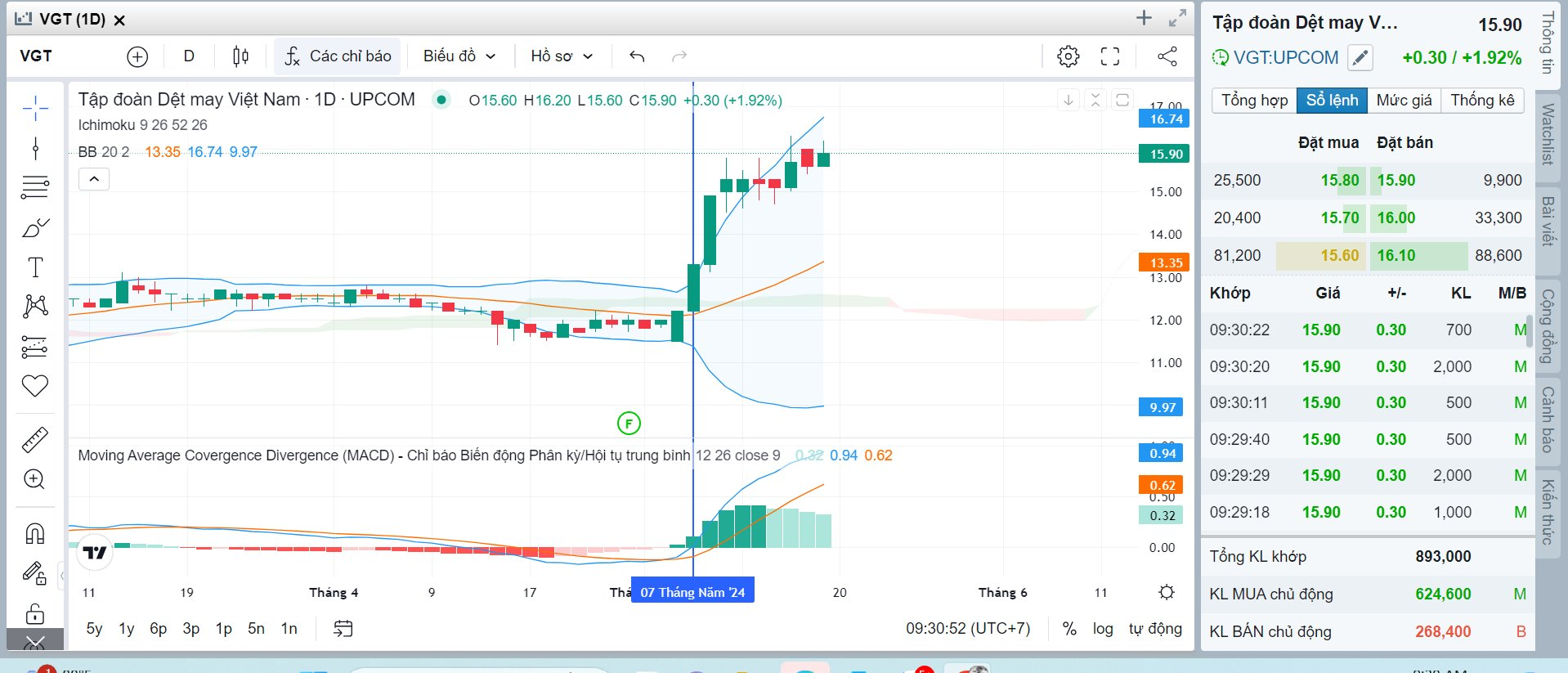Open indicators via Các chỉ báo
The image size is (1568, 673).
(x=338, y=56)
